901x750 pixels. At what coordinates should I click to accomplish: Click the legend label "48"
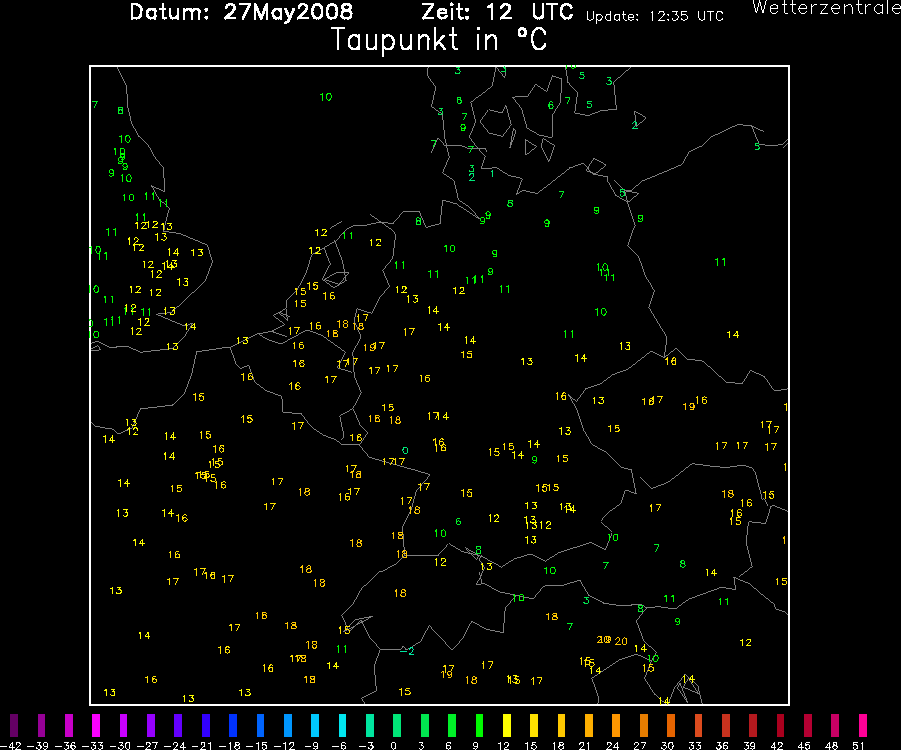pyautogui.click(x=831, y=745)
